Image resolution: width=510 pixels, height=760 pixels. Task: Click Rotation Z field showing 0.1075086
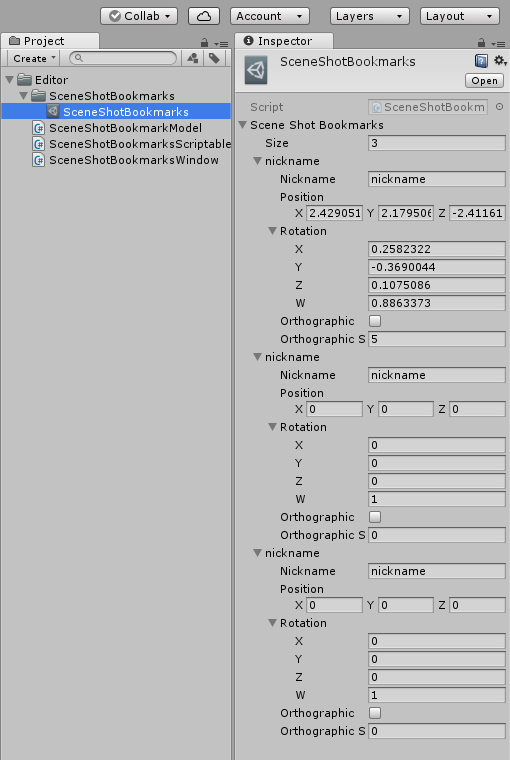(x=436, y=285)
